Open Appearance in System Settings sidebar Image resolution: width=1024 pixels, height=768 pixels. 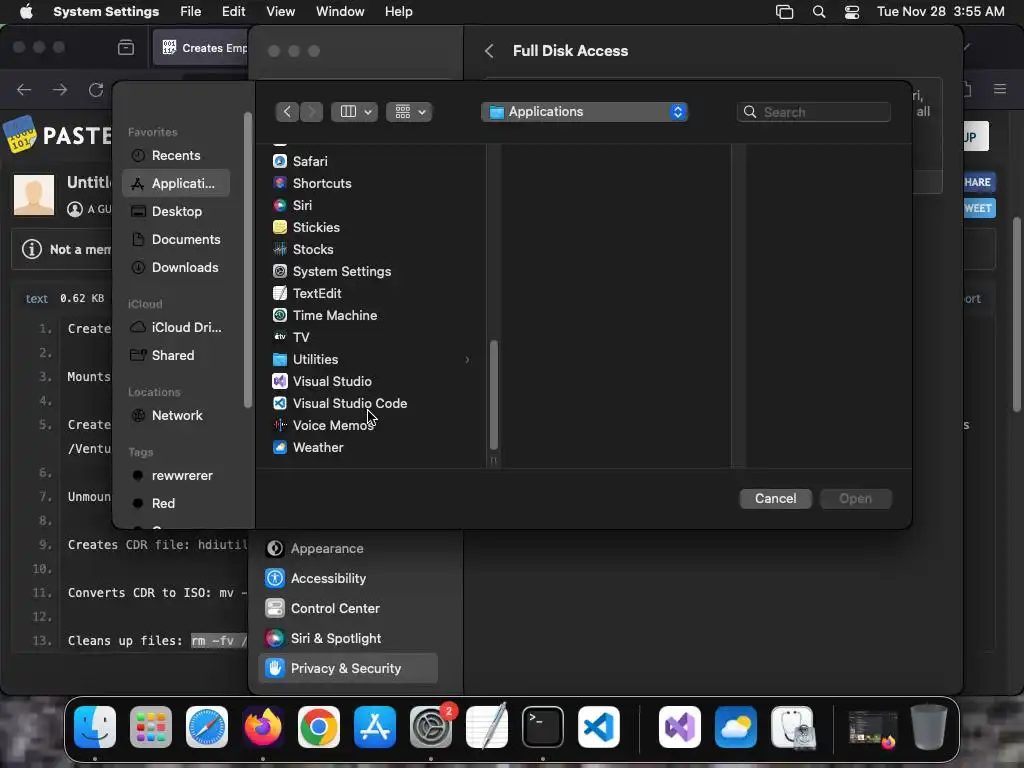point(348,549)
